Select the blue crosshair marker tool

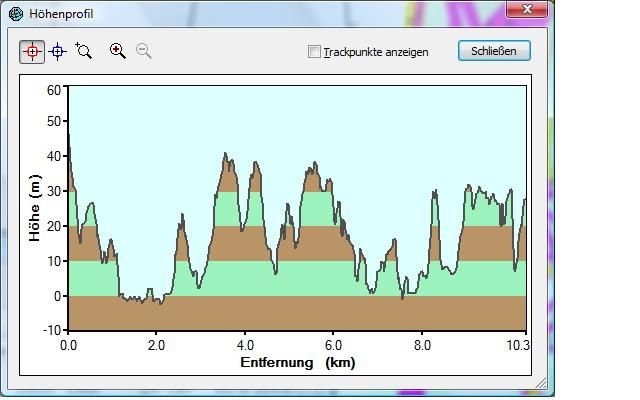click(x=58, y=51)
